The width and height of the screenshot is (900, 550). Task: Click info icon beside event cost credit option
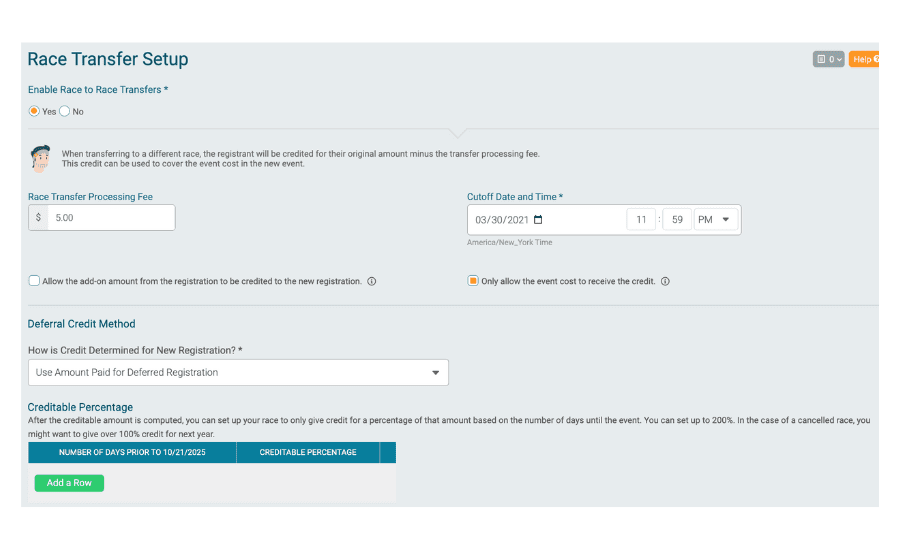pos(665,281)
